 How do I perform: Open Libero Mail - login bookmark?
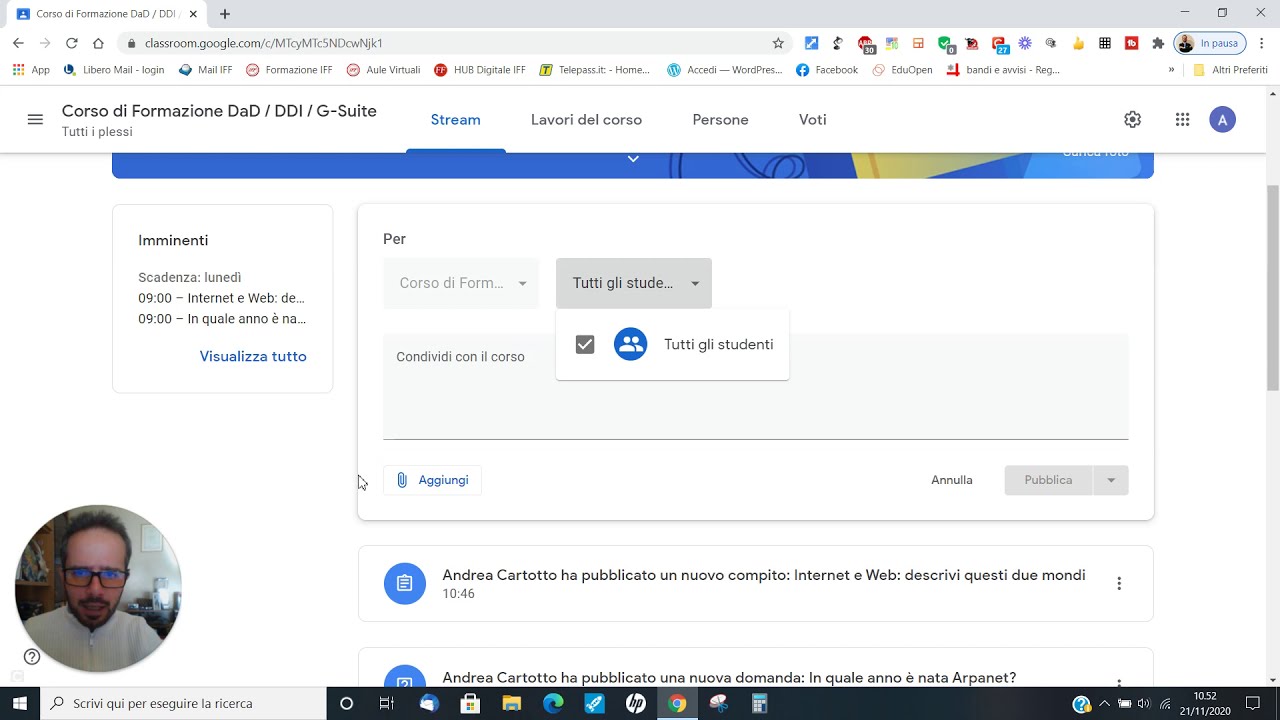pos(113,70)
